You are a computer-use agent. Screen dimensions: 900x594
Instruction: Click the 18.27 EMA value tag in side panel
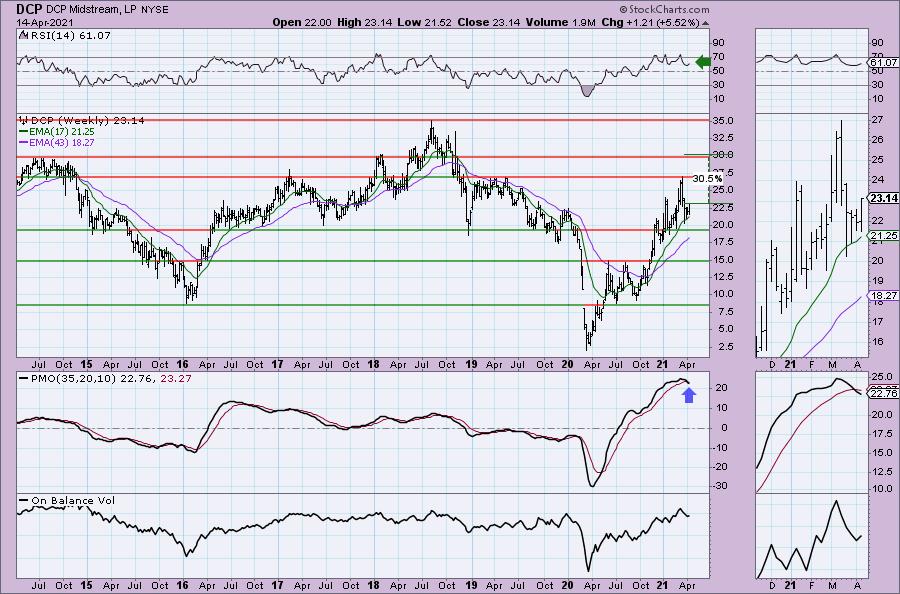point(884,296)
